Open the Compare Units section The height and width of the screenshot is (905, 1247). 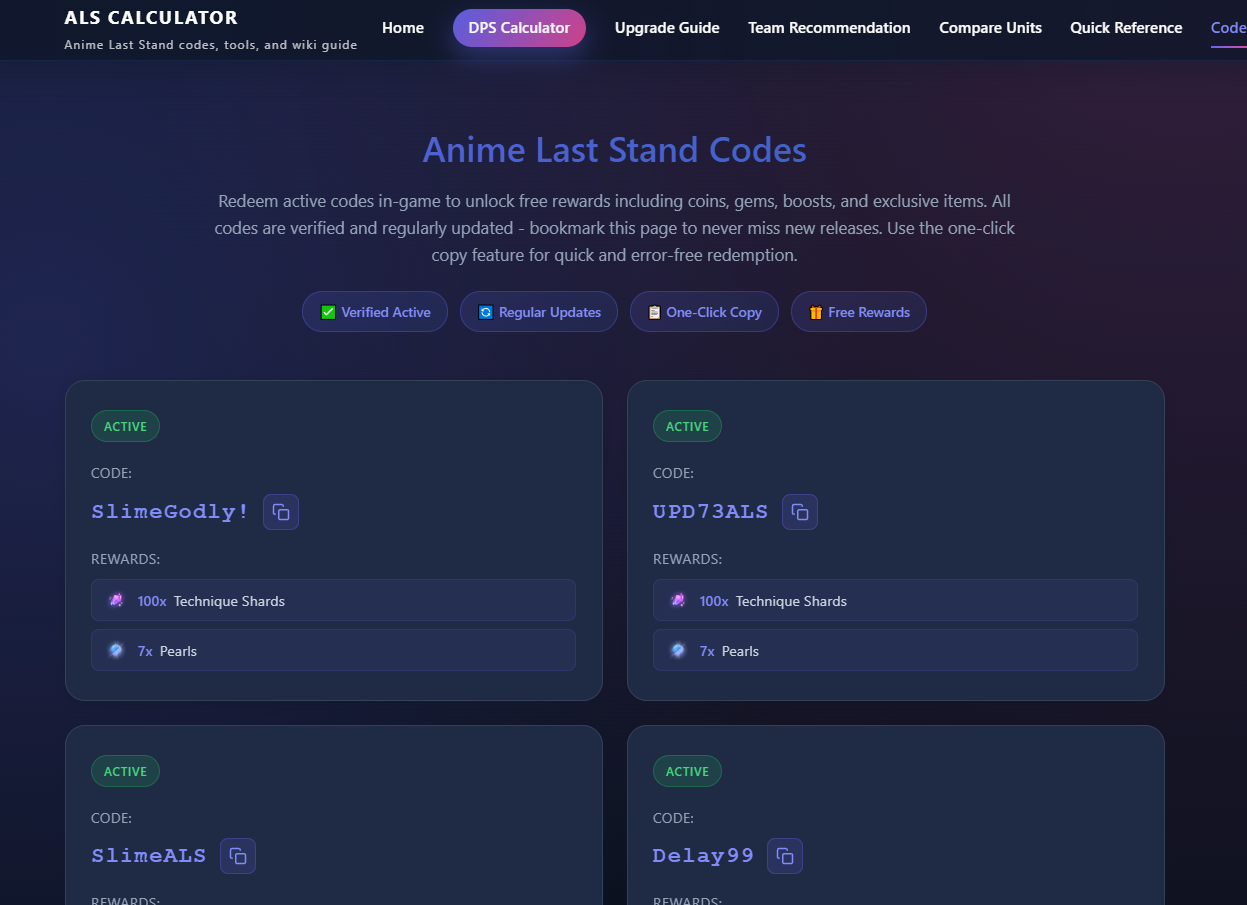coord(990,28)
